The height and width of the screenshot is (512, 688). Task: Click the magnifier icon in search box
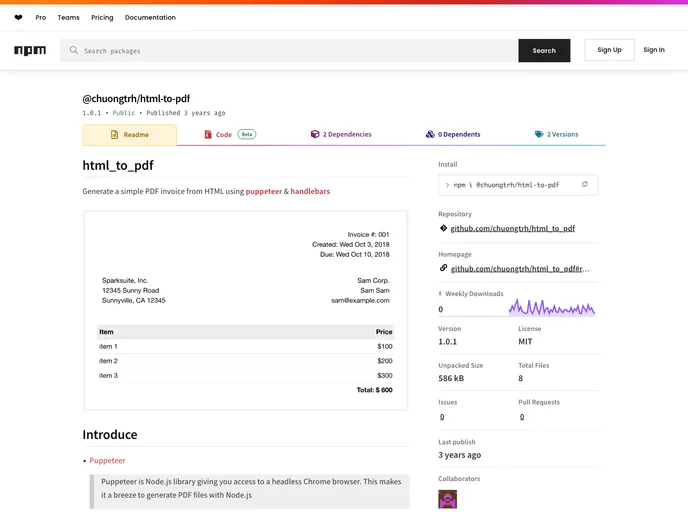pos(74,50)
